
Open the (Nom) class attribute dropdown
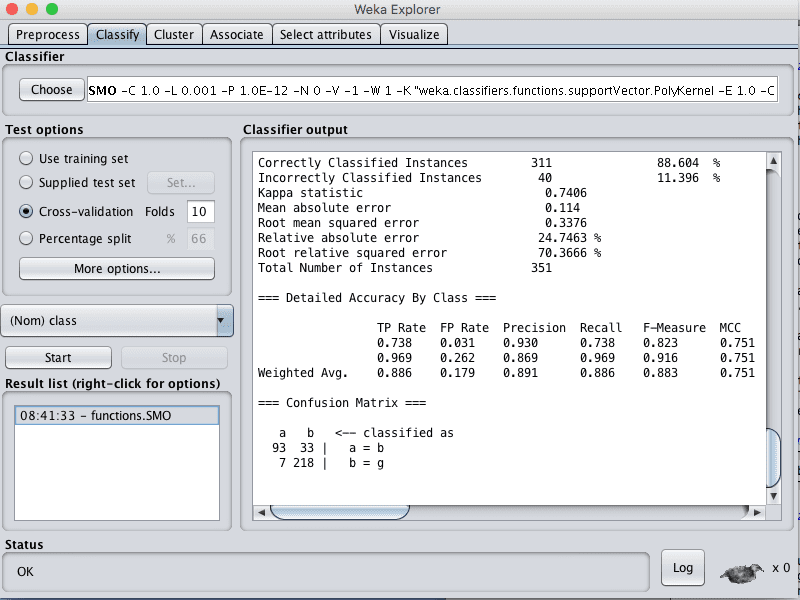pyautogui.click(x=117, y=320)
